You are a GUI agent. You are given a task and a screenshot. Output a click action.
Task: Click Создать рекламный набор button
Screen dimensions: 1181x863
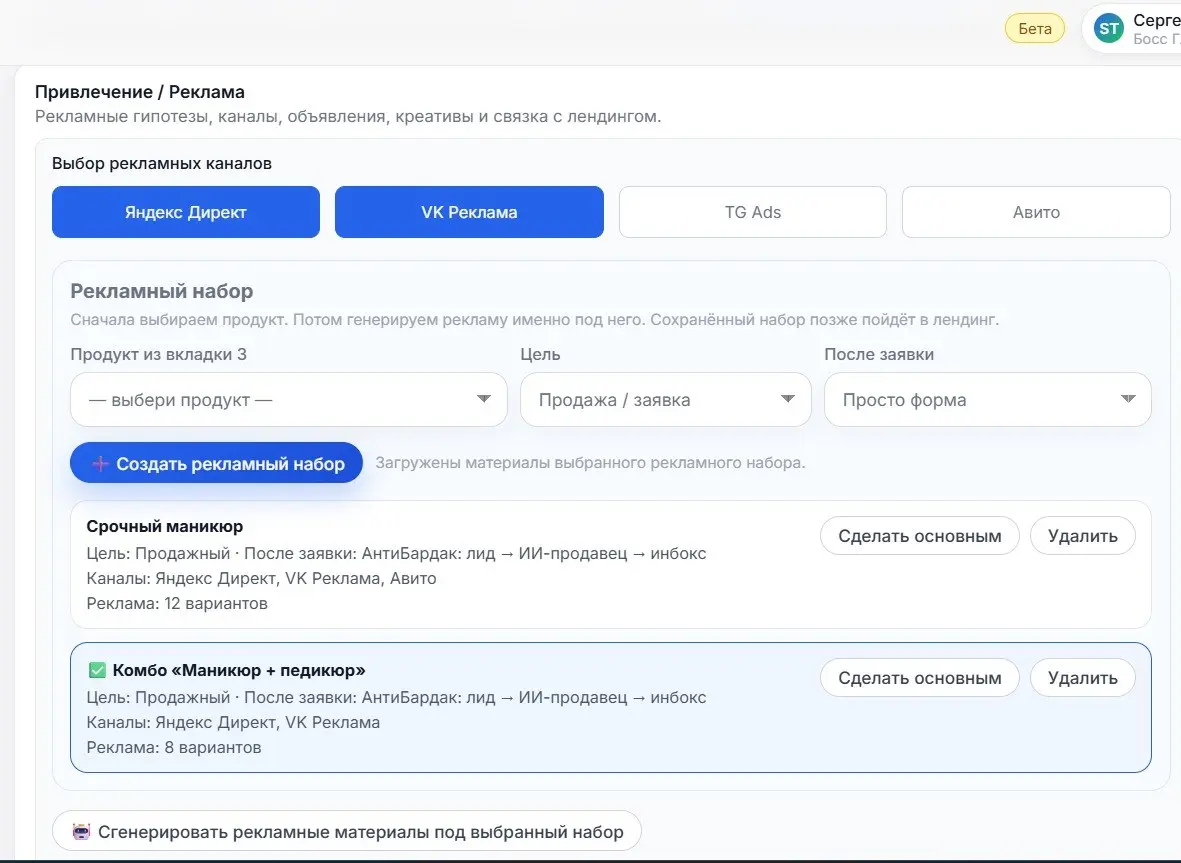click(216, 463)
